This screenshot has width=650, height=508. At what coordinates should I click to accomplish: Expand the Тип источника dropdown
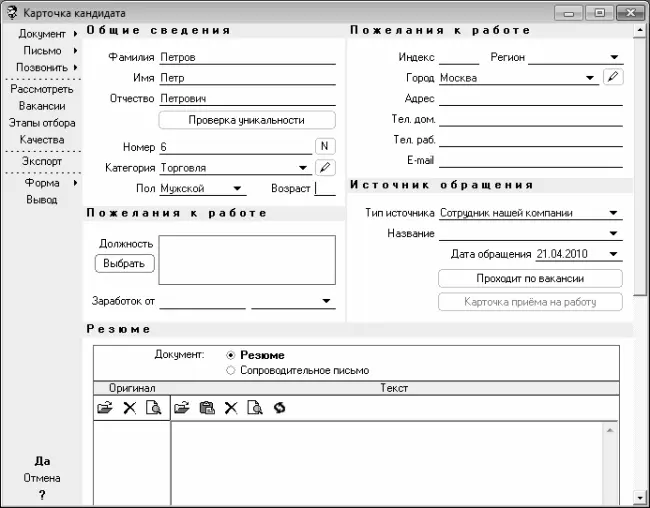point(613,213)
